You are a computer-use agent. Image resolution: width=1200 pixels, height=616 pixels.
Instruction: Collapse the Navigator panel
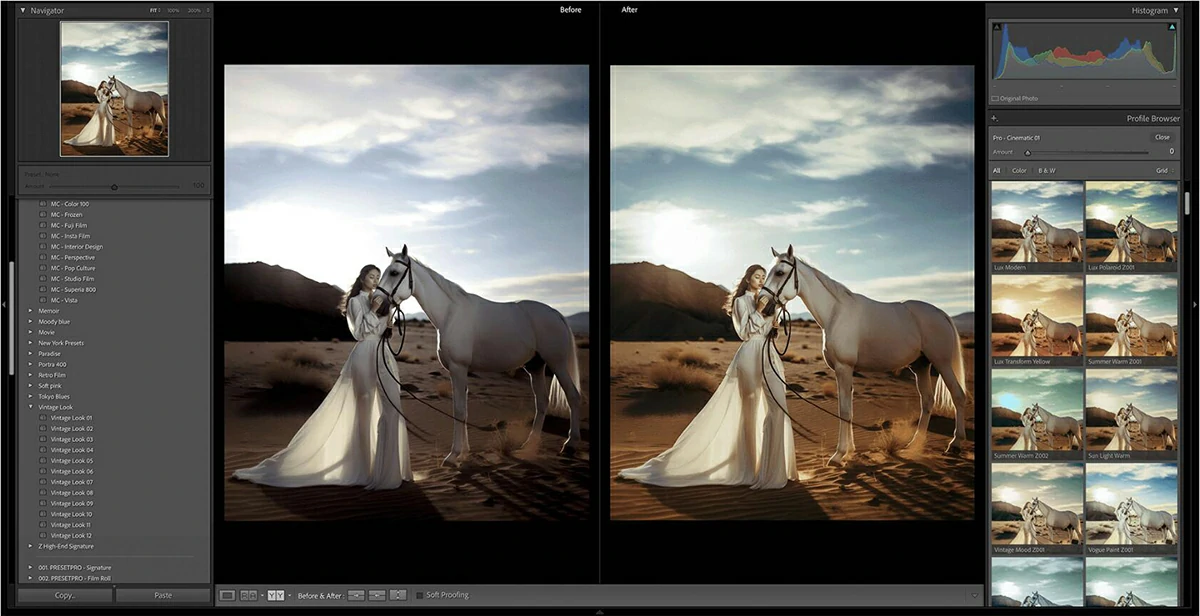[x=23, y=10]
